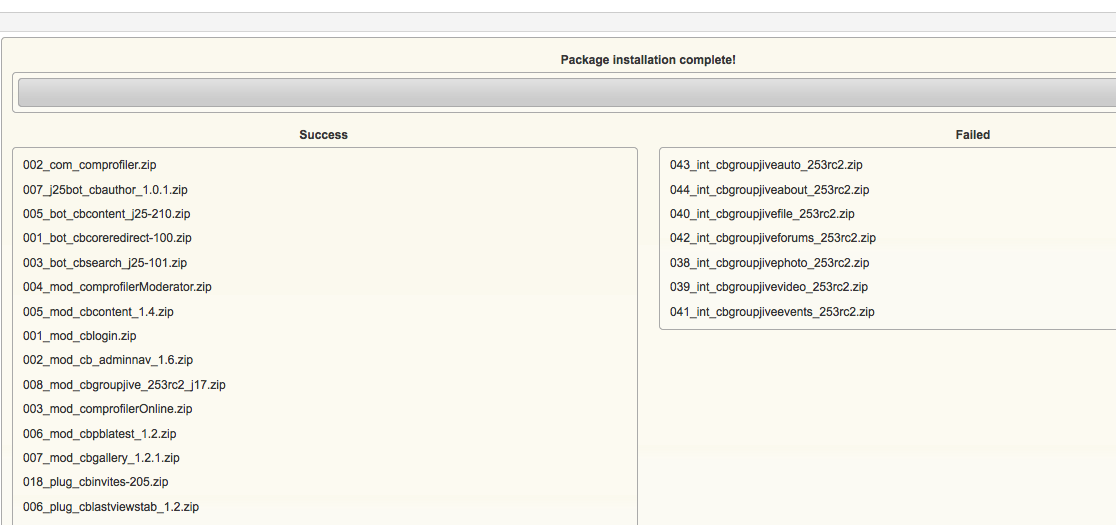Click failed 042_int_cbgroupjiveforums_253rc2.zip item

click(773, 238)
